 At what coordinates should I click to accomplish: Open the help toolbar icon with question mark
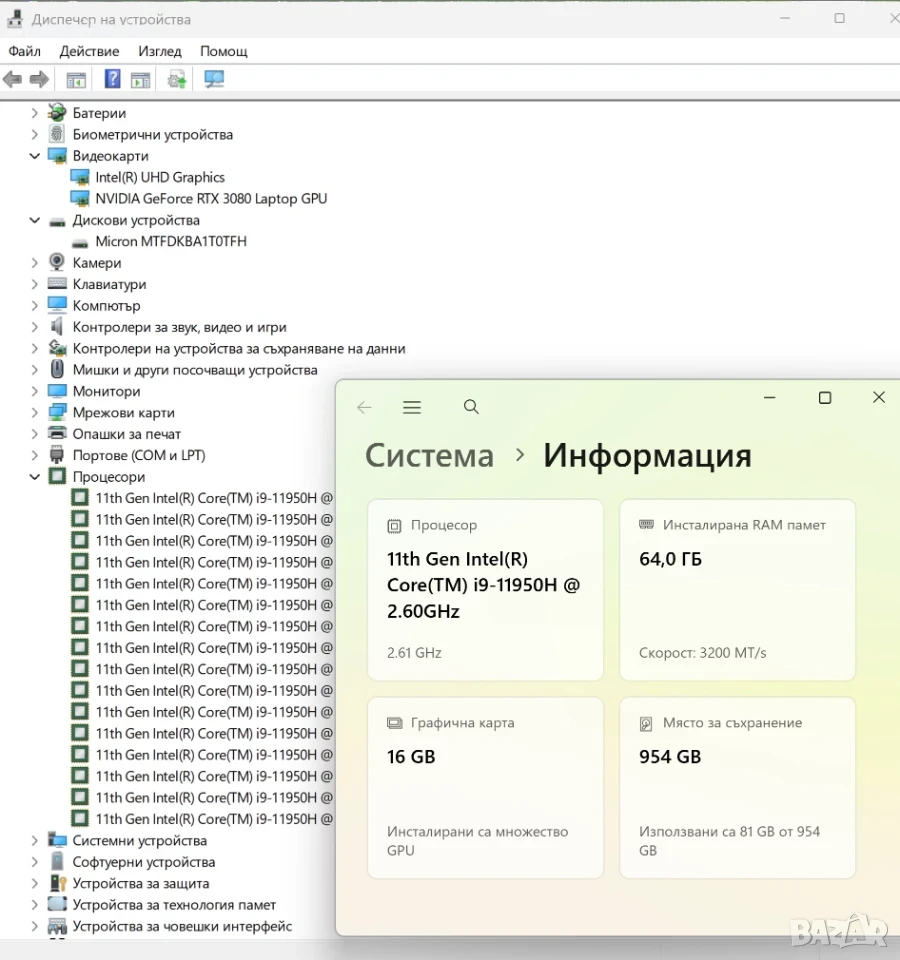click(x=113, y=79)
